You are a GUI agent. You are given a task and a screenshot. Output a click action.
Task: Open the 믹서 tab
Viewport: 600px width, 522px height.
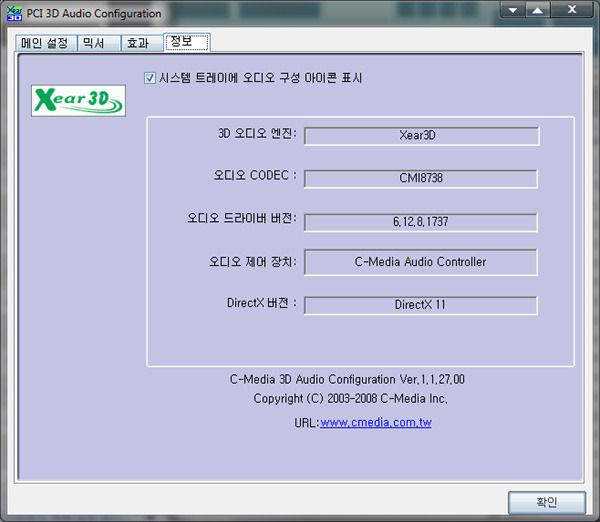[x=99, y=42]
